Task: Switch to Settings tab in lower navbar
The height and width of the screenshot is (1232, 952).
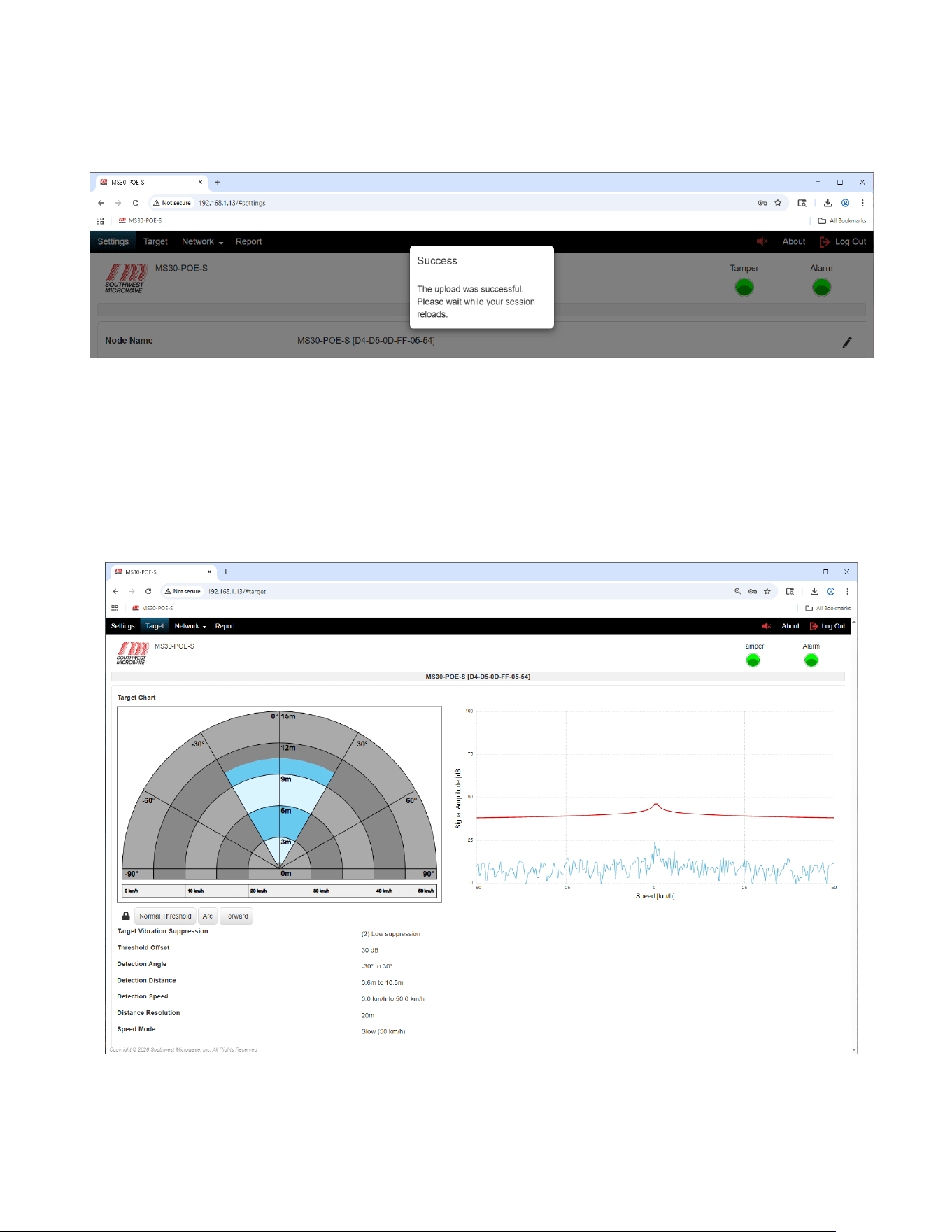Action: coord(123,626)
